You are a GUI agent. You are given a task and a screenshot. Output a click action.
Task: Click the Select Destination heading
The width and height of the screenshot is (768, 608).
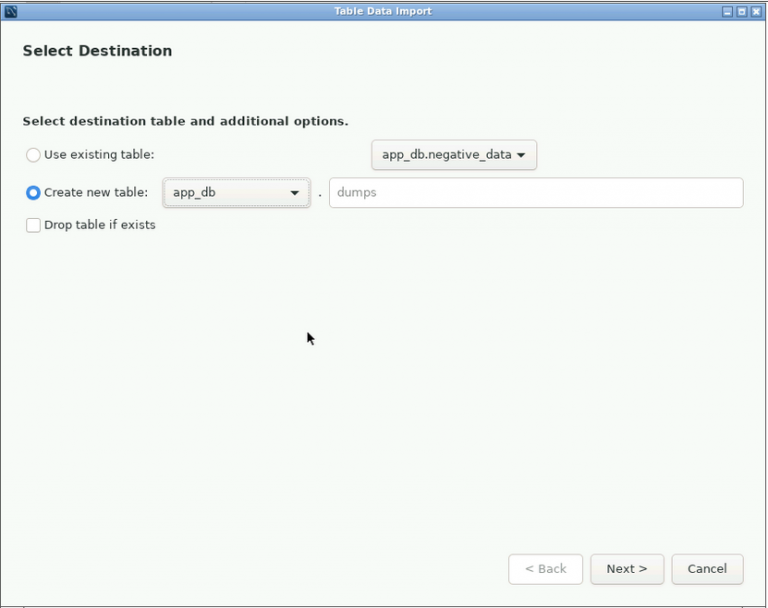pos(97,51)
